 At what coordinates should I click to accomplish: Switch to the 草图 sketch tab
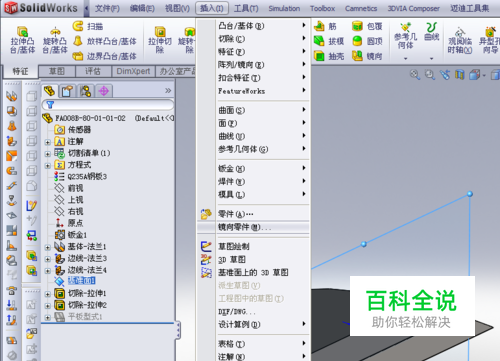pos(57,71)
